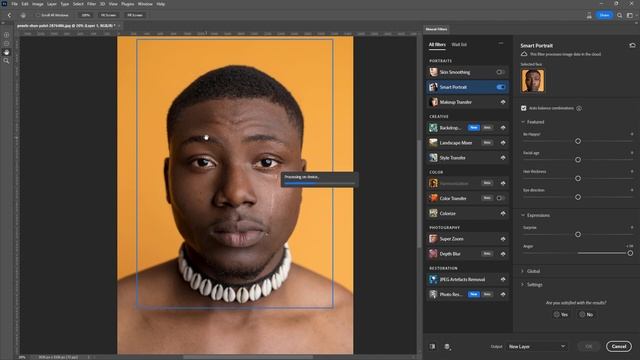Collapse the Expressions section
Viewport: 640px width, 360px height.
click(523, 215)
